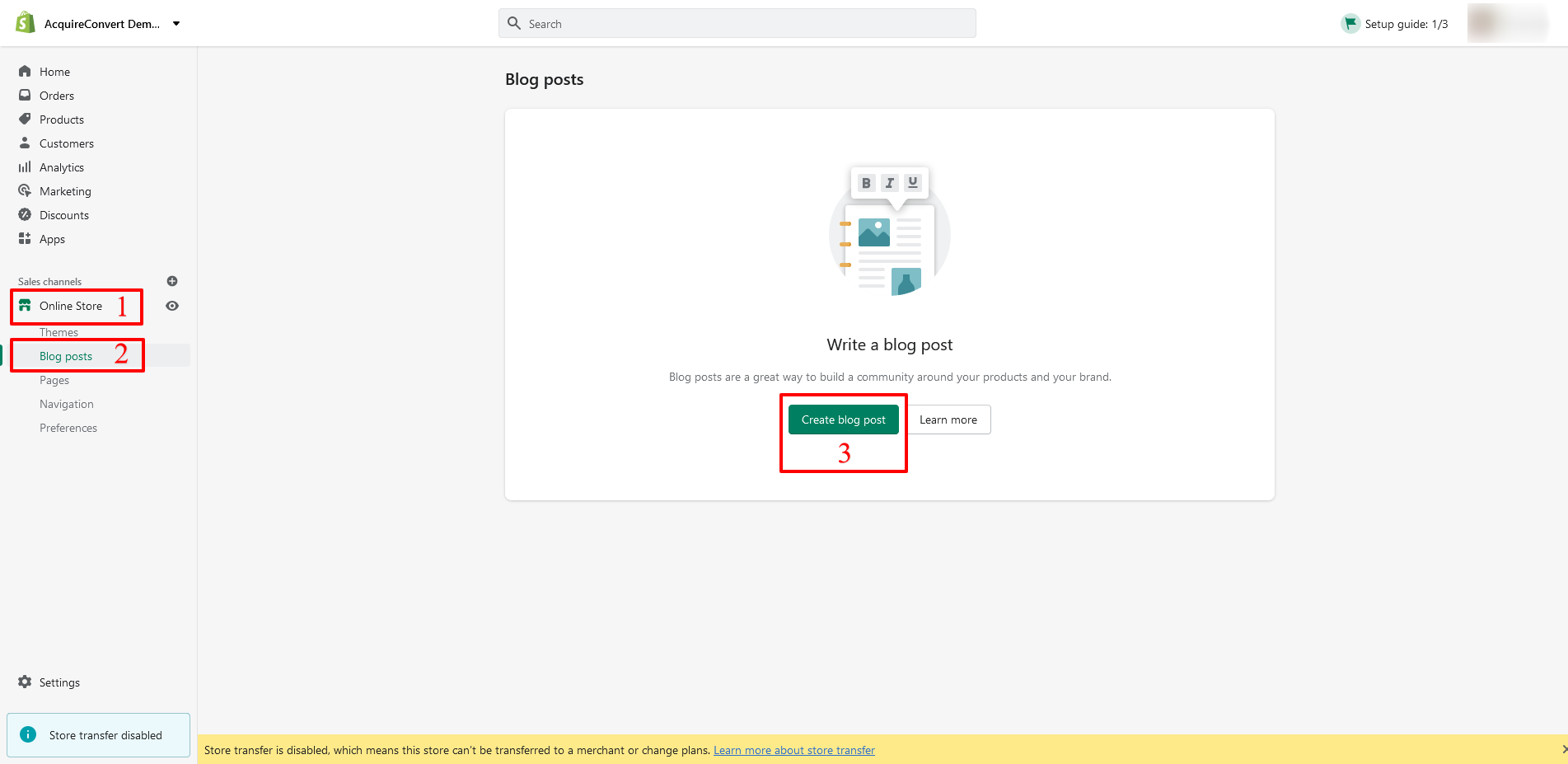Screen dimensions: 1568x764
Task: Add sales channel with plus icon
Action: (x=172, y=281)
